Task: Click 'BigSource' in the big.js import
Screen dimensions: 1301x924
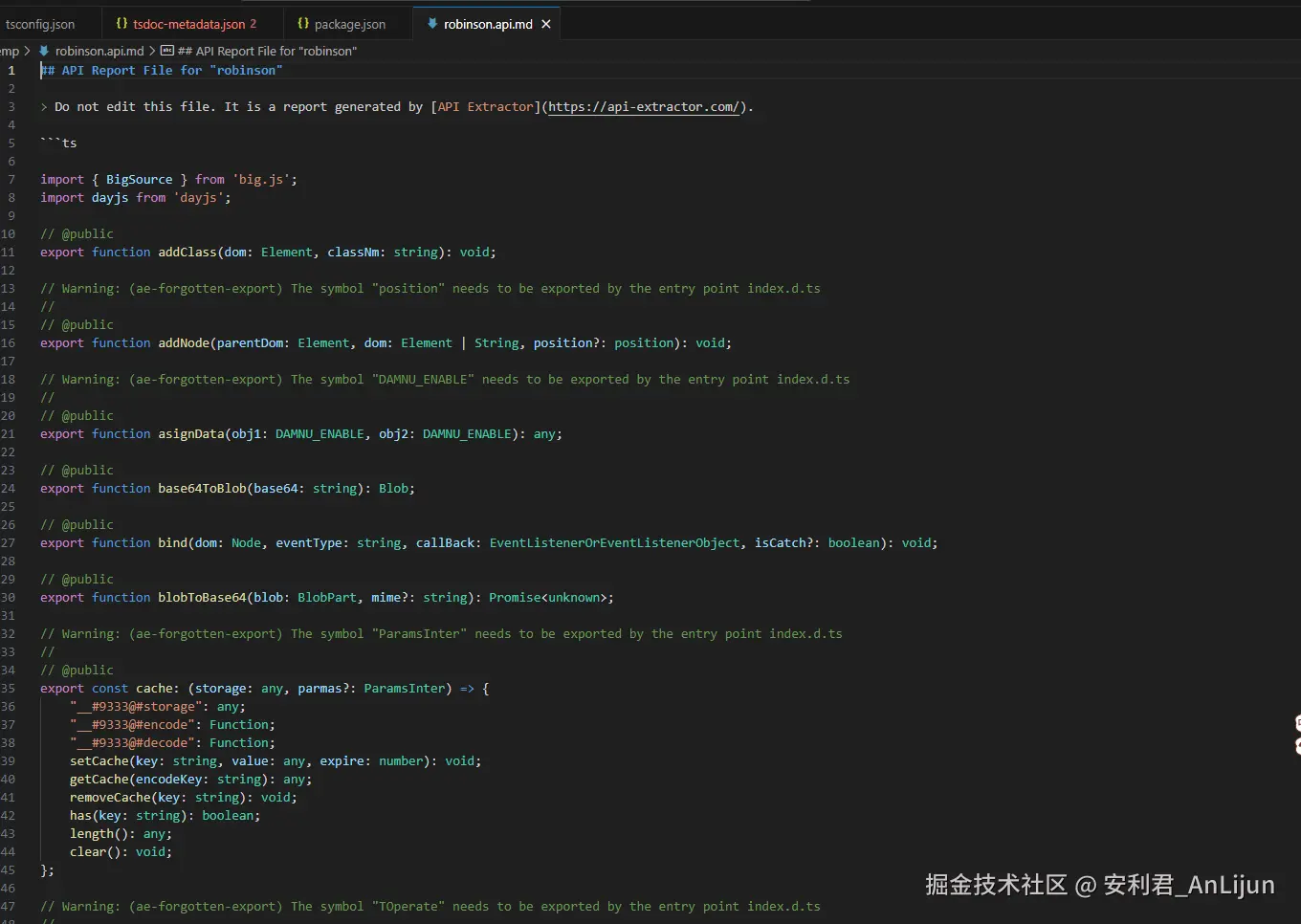Action: [x=140, y=180]
